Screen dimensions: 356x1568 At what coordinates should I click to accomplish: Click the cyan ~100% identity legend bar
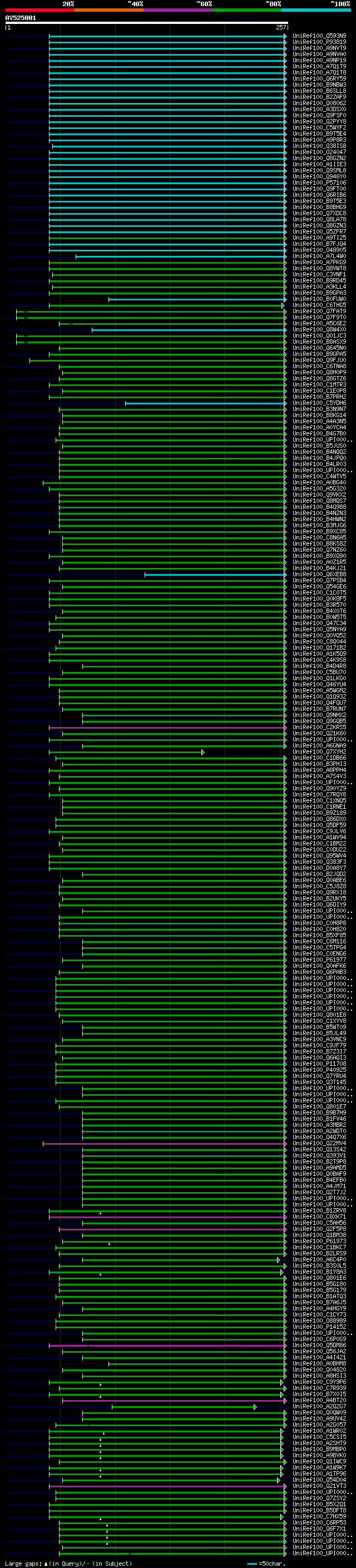pos(317,10)
